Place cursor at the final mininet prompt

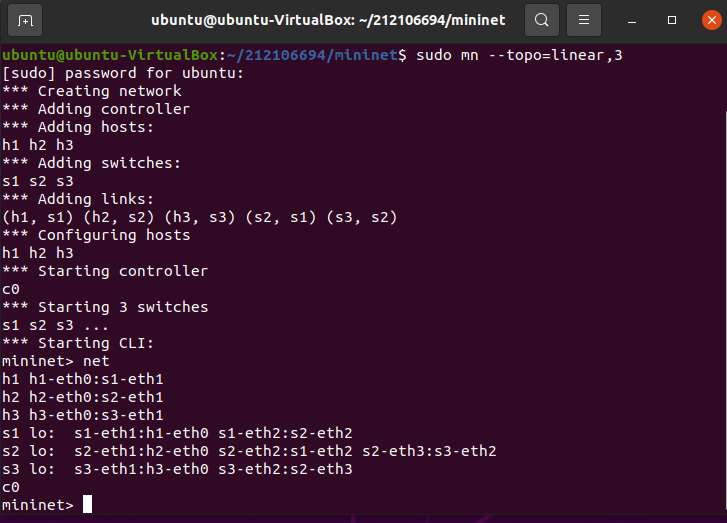click(x=87, y=504)
